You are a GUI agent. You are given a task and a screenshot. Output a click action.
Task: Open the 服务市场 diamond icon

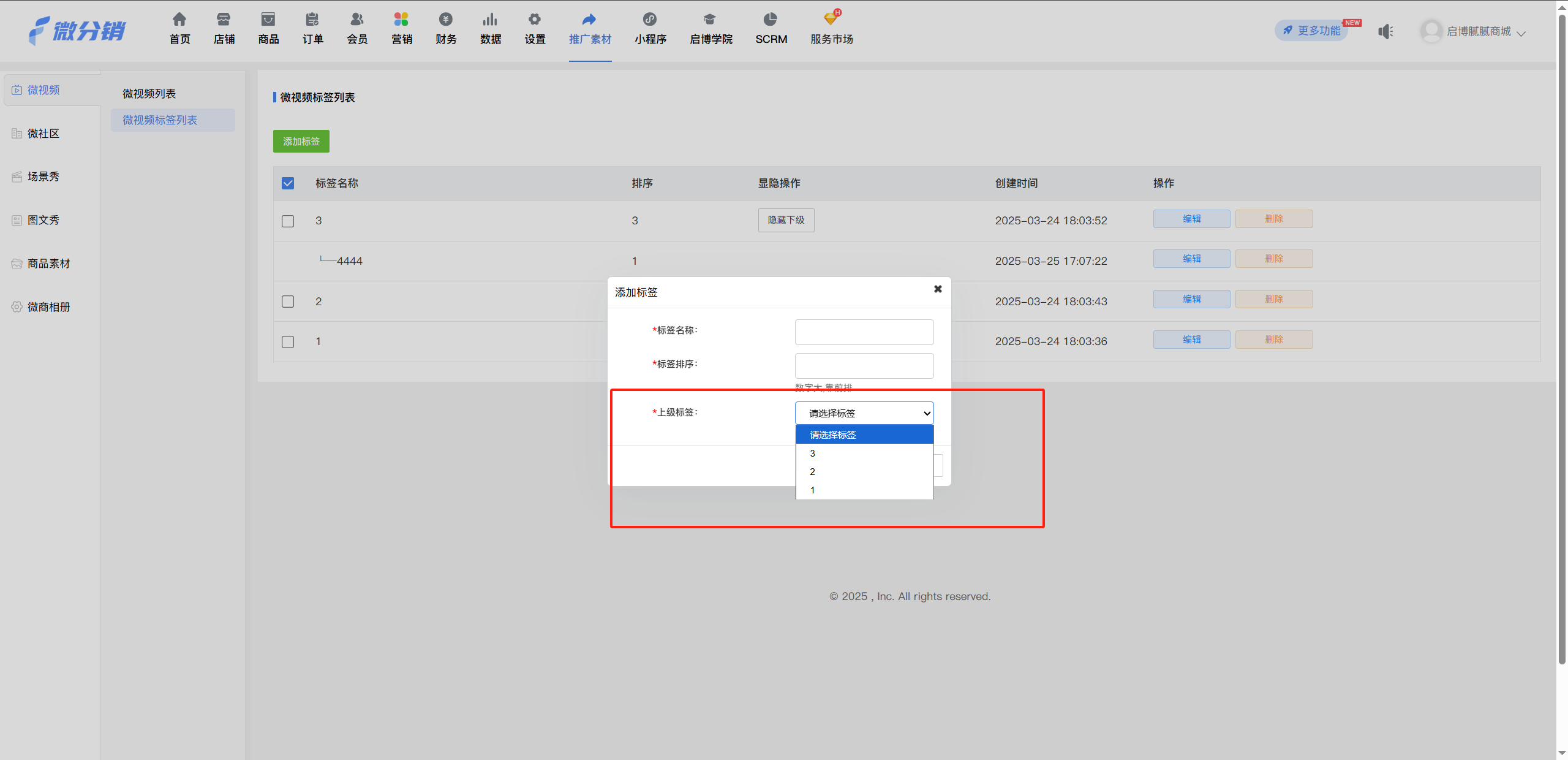click(x=831, y=18)
